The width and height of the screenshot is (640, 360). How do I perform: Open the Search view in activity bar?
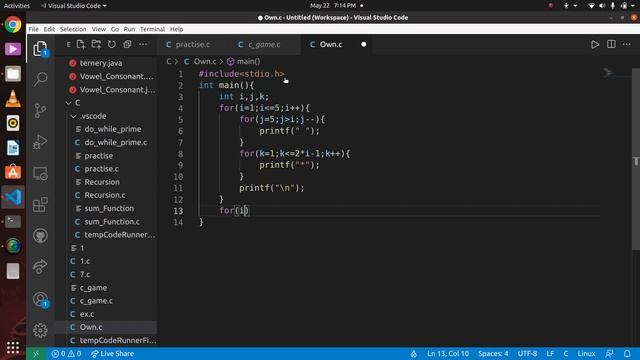[x=40, y=78]
